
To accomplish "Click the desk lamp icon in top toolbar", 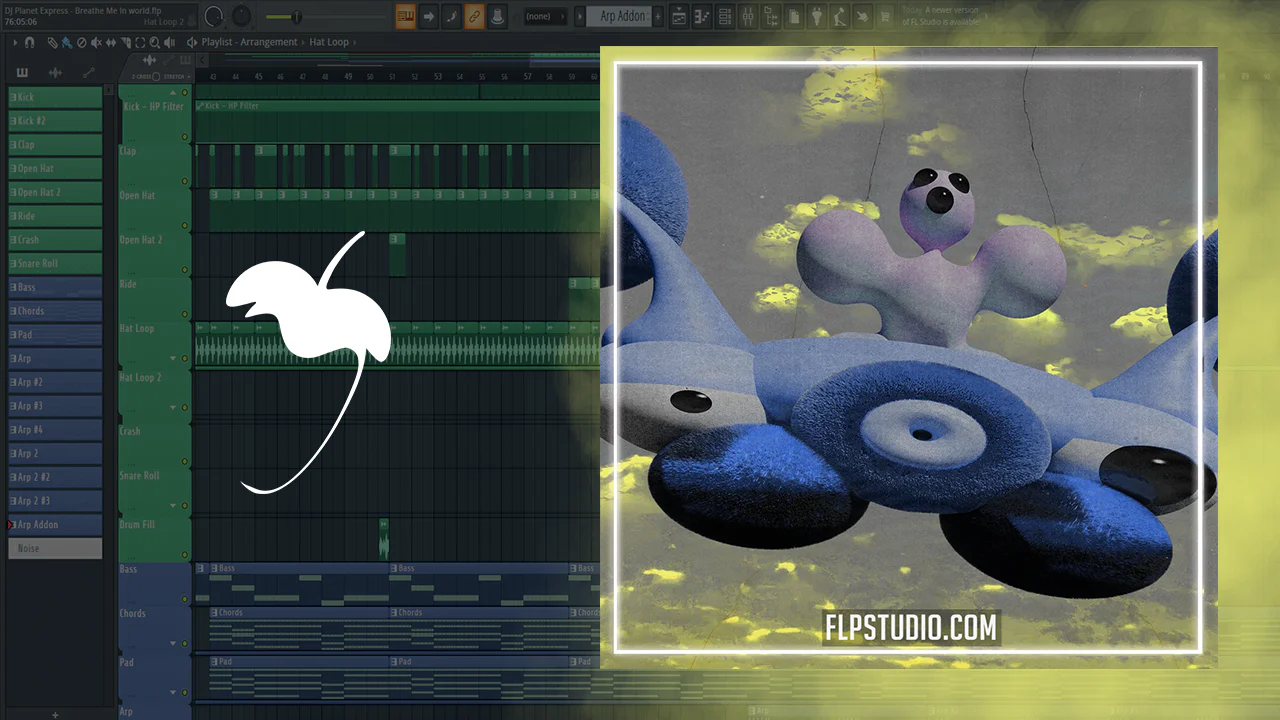I will (x=840, y=16).
